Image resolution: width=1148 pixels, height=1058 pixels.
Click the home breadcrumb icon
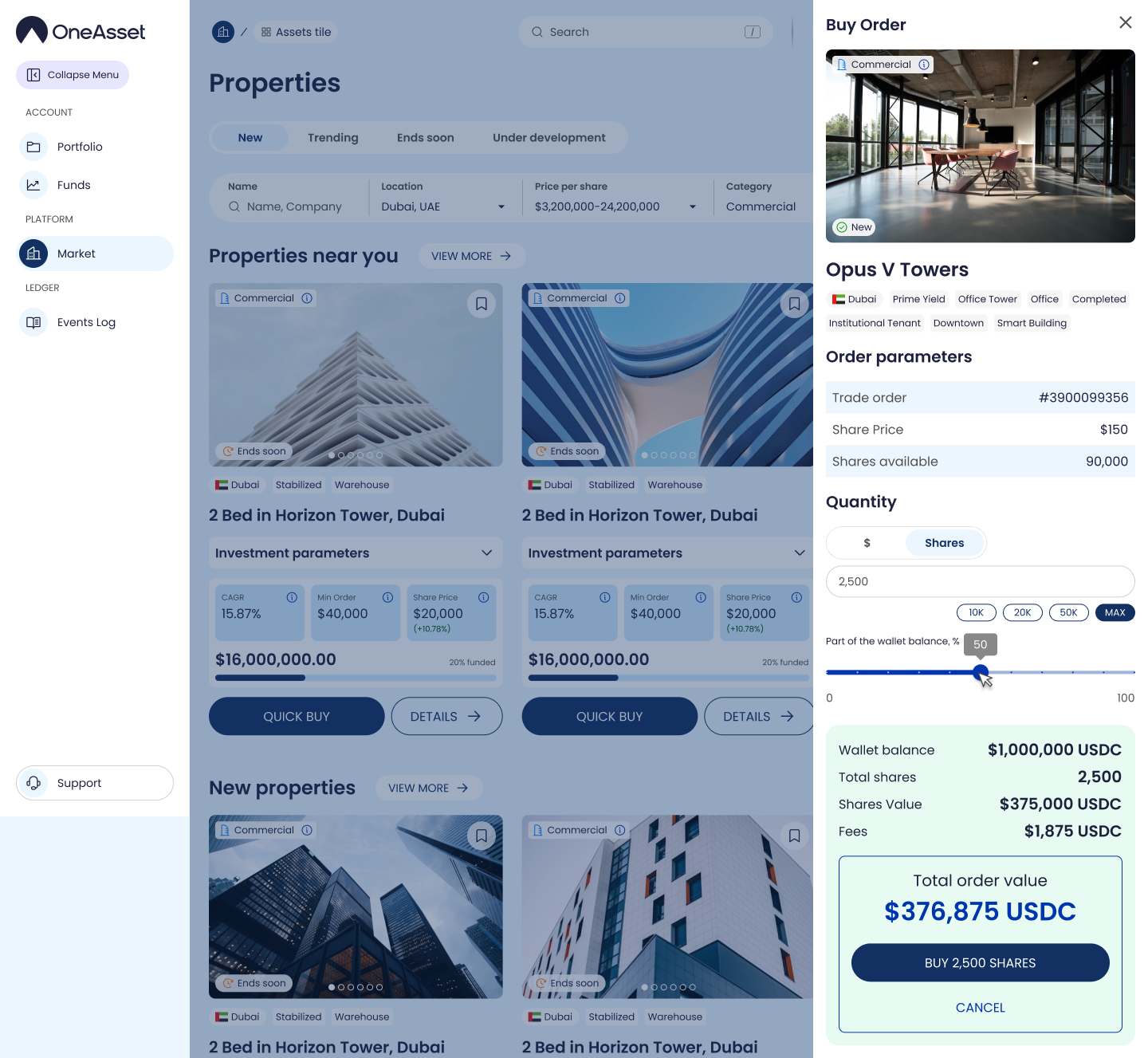click(223, 32)
